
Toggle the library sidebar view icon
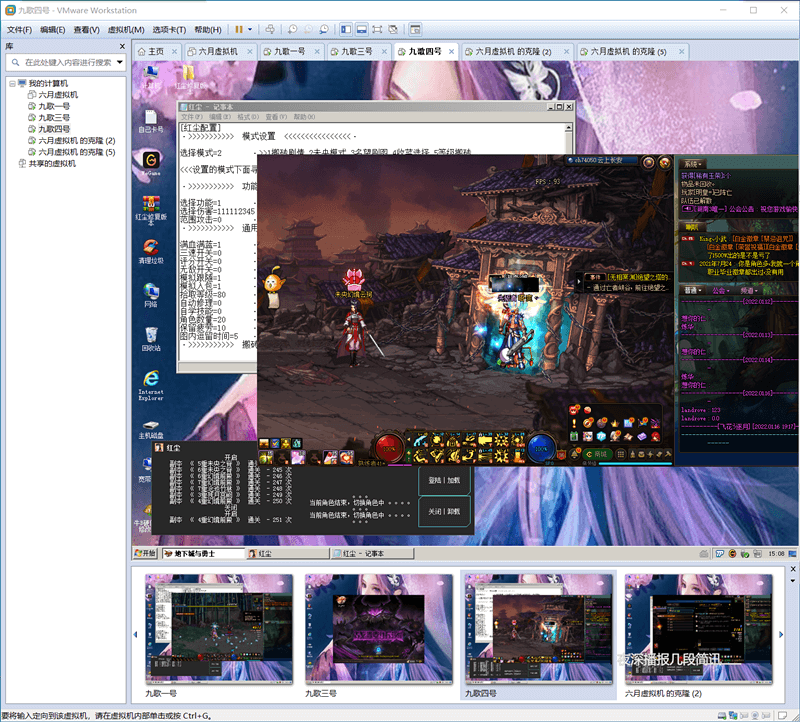click(346, 30)
